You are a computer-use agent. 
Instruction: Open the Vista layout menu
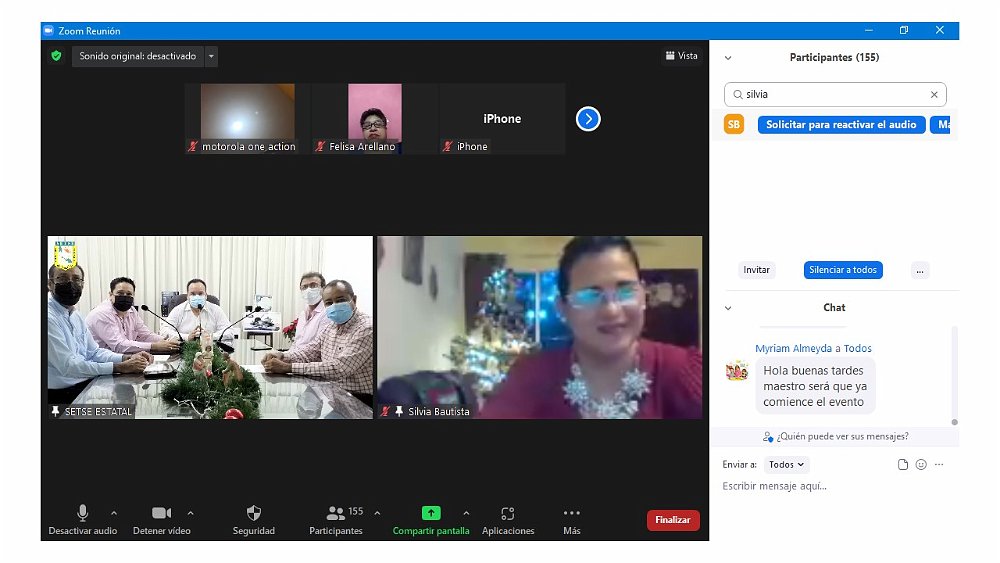(x=681, y=56)
